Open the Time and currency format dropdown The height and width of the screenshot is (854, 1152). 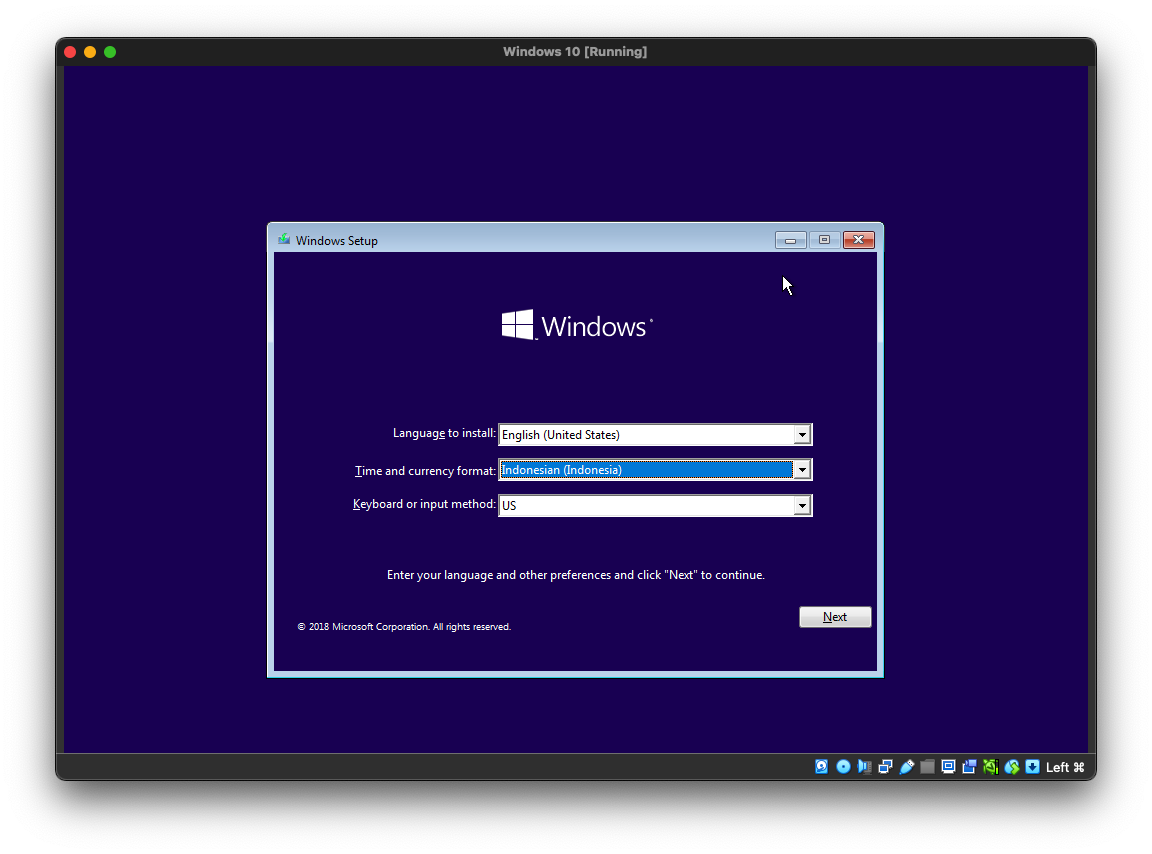click(x=801, y=470)
